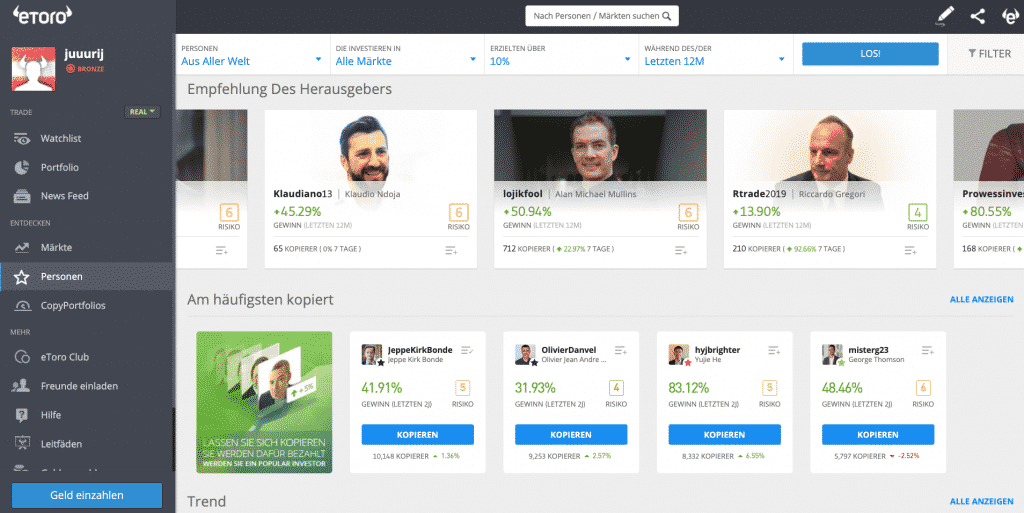1024x513 pixels.
Task: Open Erzielten über 10% dropdown
Action: point(561,55)
